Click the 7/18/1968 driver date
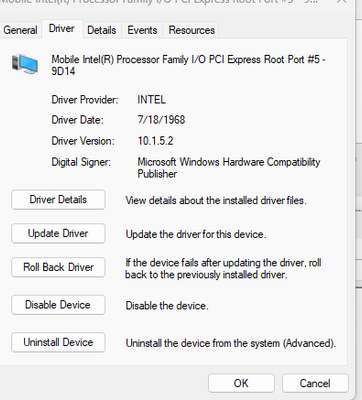This screenshot has width=362, height=400. point(161,120)
